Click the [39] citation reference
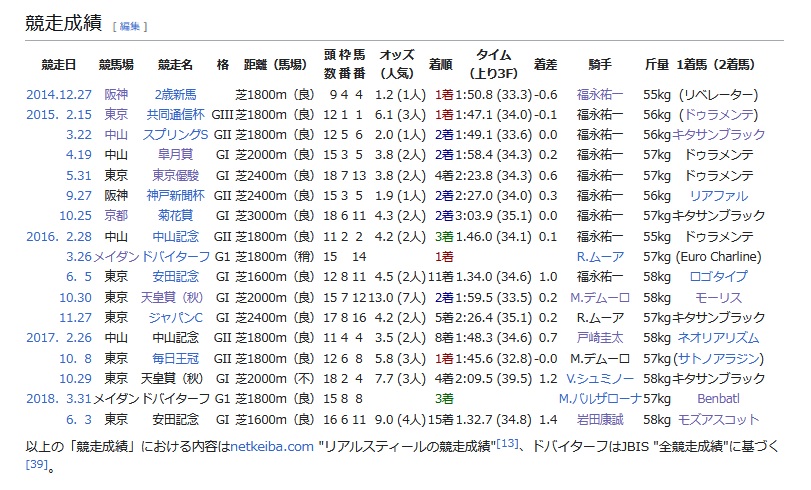 tap(36, 464)
